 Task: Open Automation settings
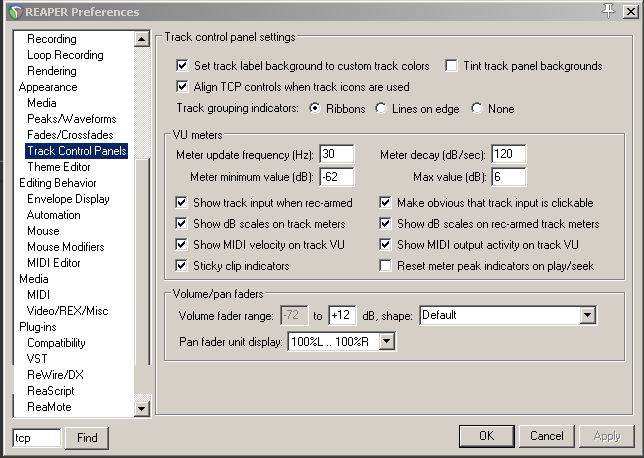(54, 215)
